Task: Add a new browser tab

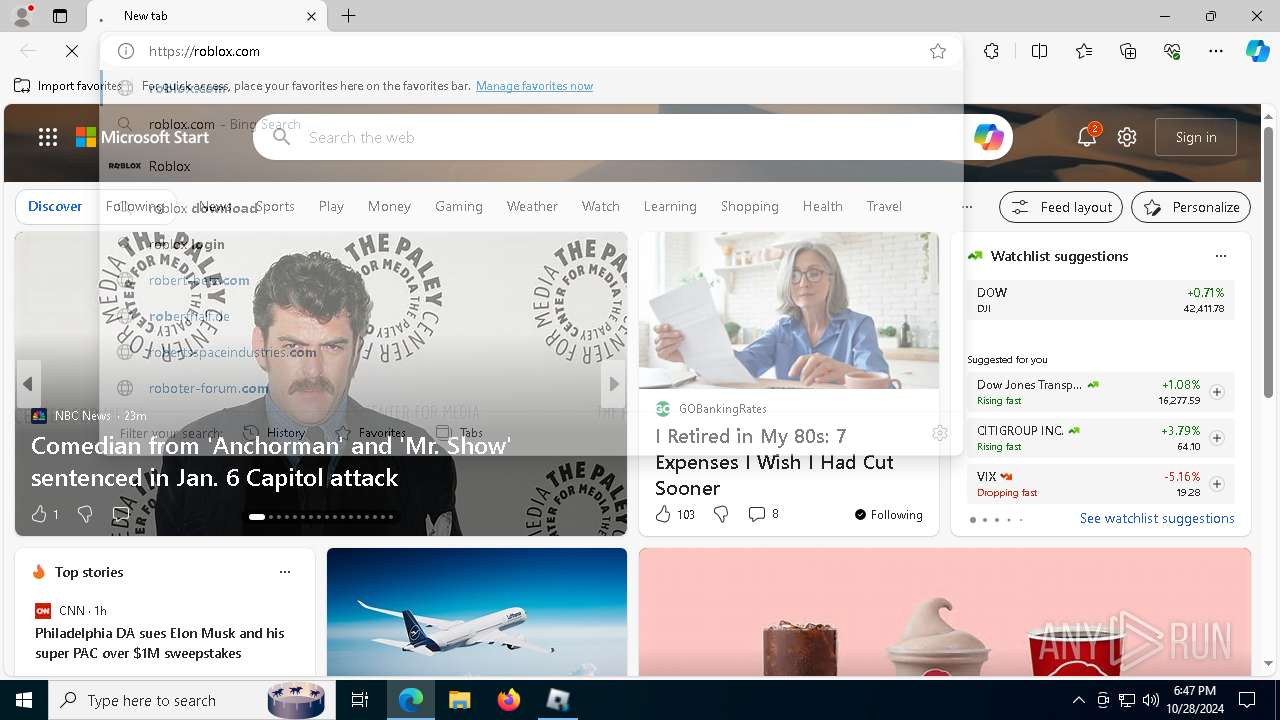Action: point(348,16)
